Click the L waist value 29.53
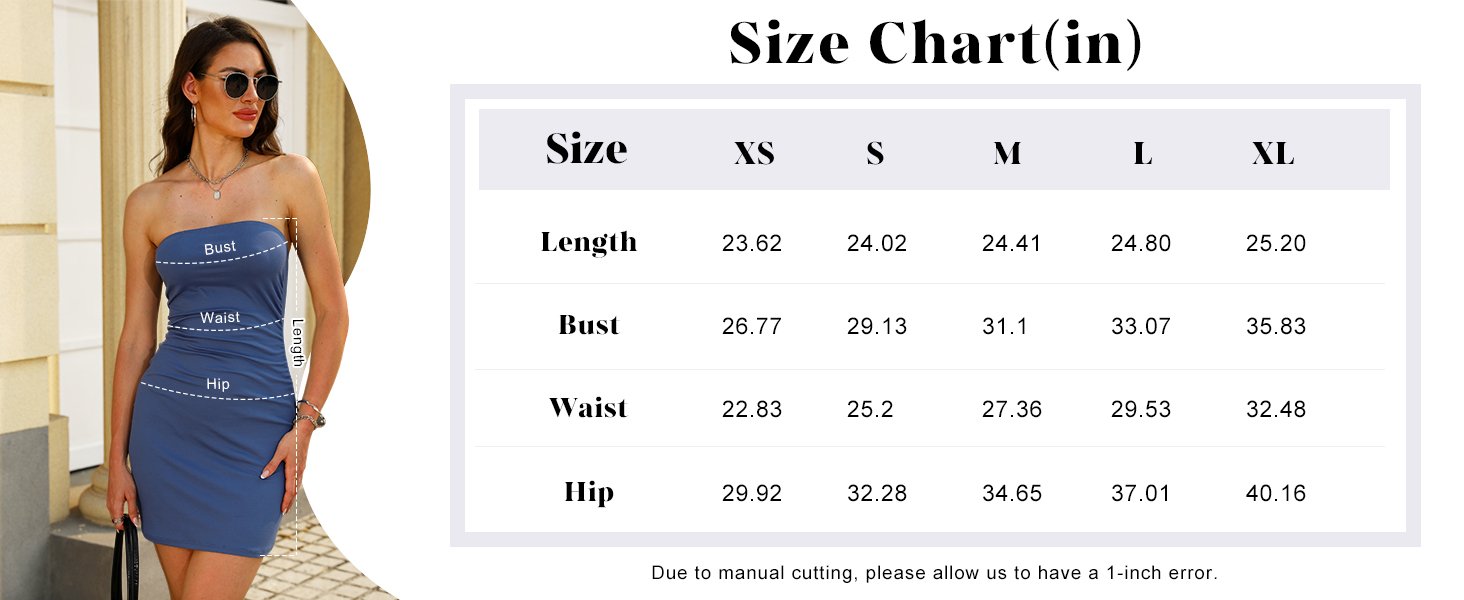 [x=1141, y=409]
